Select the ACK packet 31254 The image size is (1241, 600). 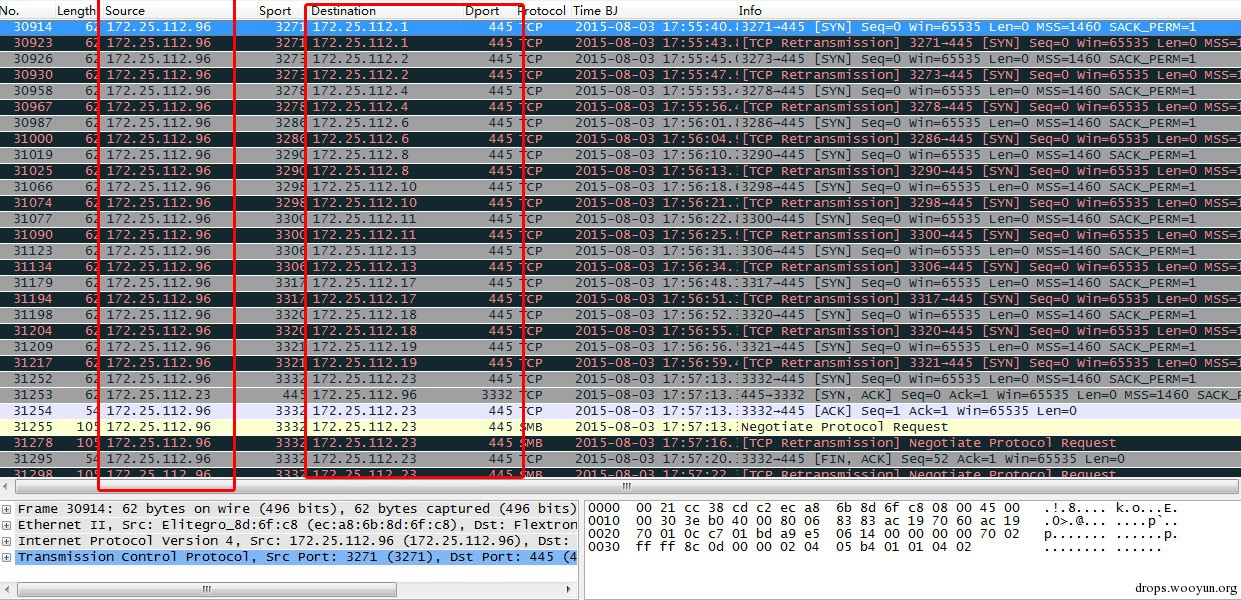[x=620, y=411]
